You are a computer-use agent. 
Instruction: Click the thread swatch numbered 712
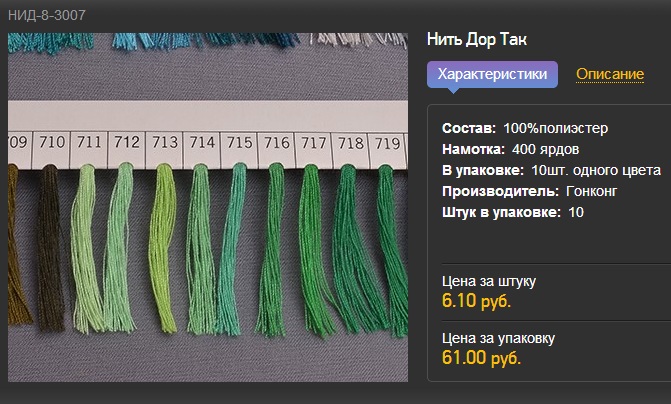tap(120, 247)
